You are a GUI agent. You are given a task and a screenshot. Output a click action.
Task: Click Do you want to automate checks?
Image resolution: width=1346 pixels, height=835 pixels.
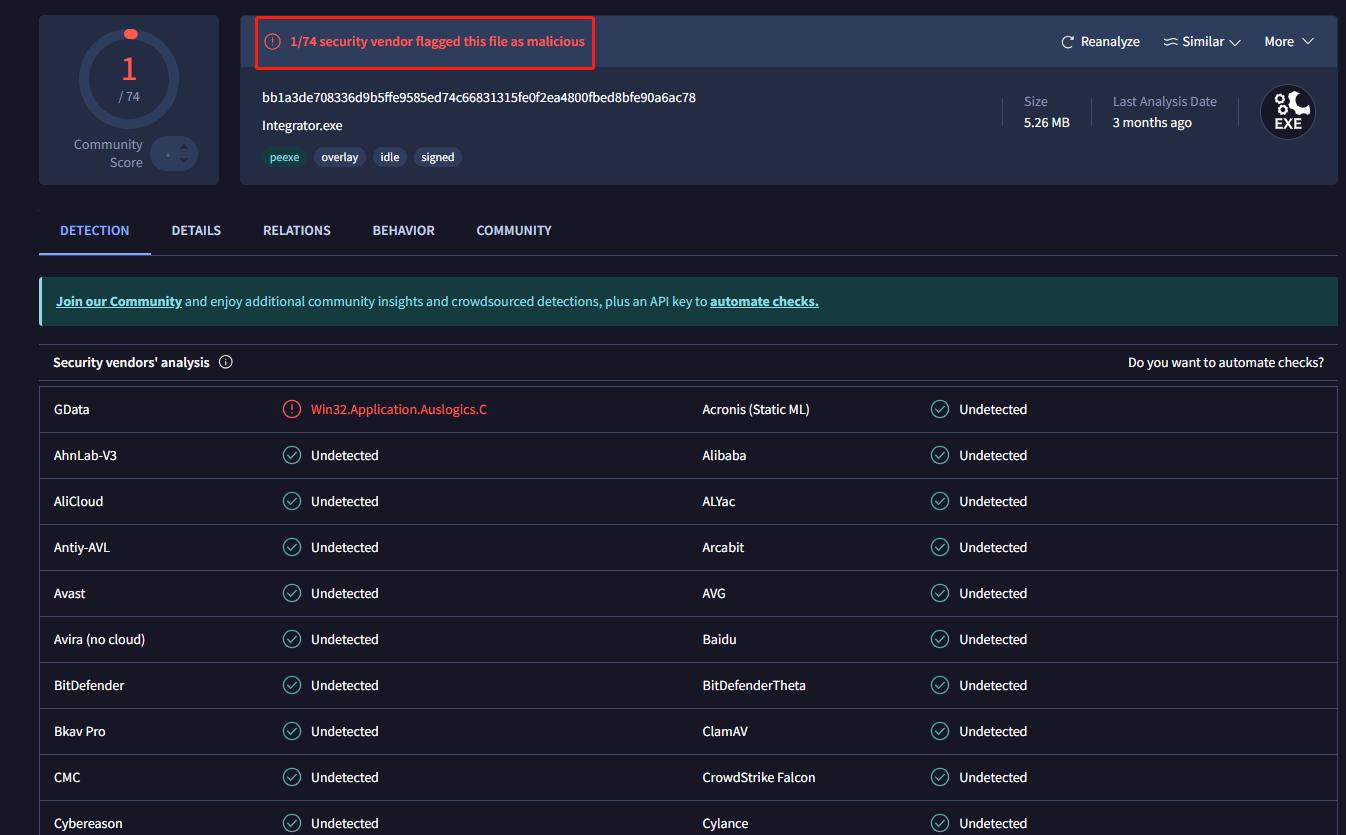point(1226,362)
